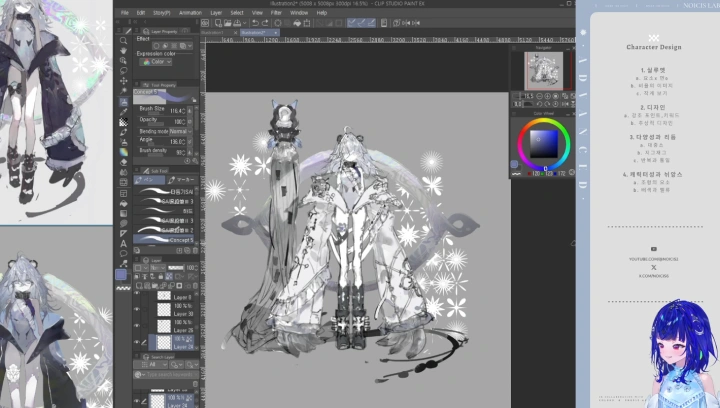Screen dimensions: 720x408
Task: Open Brush Size dynamics button
Action: pyautogui.click(x=190, y=111)
